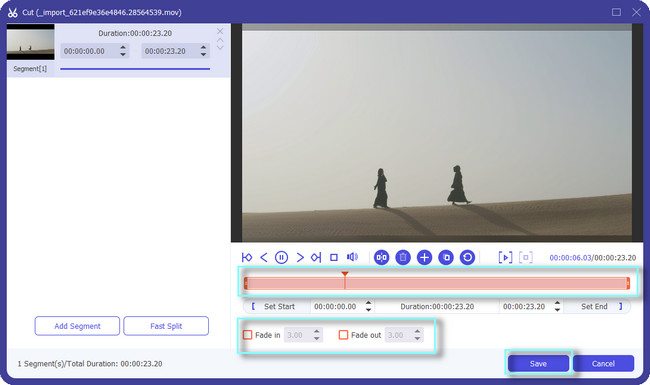Viewport: 650px width, 385px height.
Task: Click the Copy segment round icon
Action: click(446, 257)
